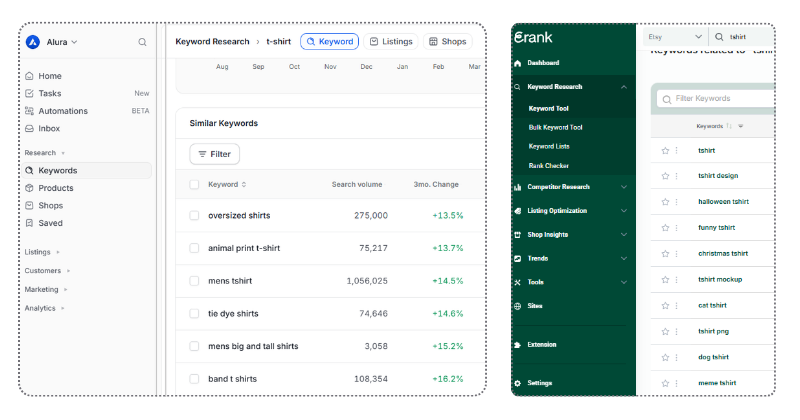Open Rank Checker in eRank

tap(548, 165)
